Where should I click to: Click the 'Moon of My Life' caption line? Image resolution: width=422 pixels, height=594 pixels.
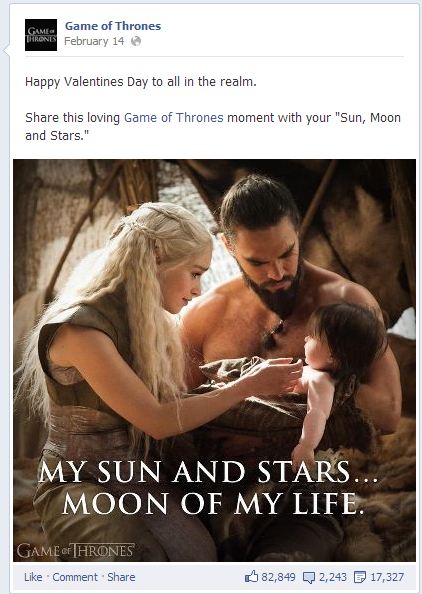[x=213, y=504]
